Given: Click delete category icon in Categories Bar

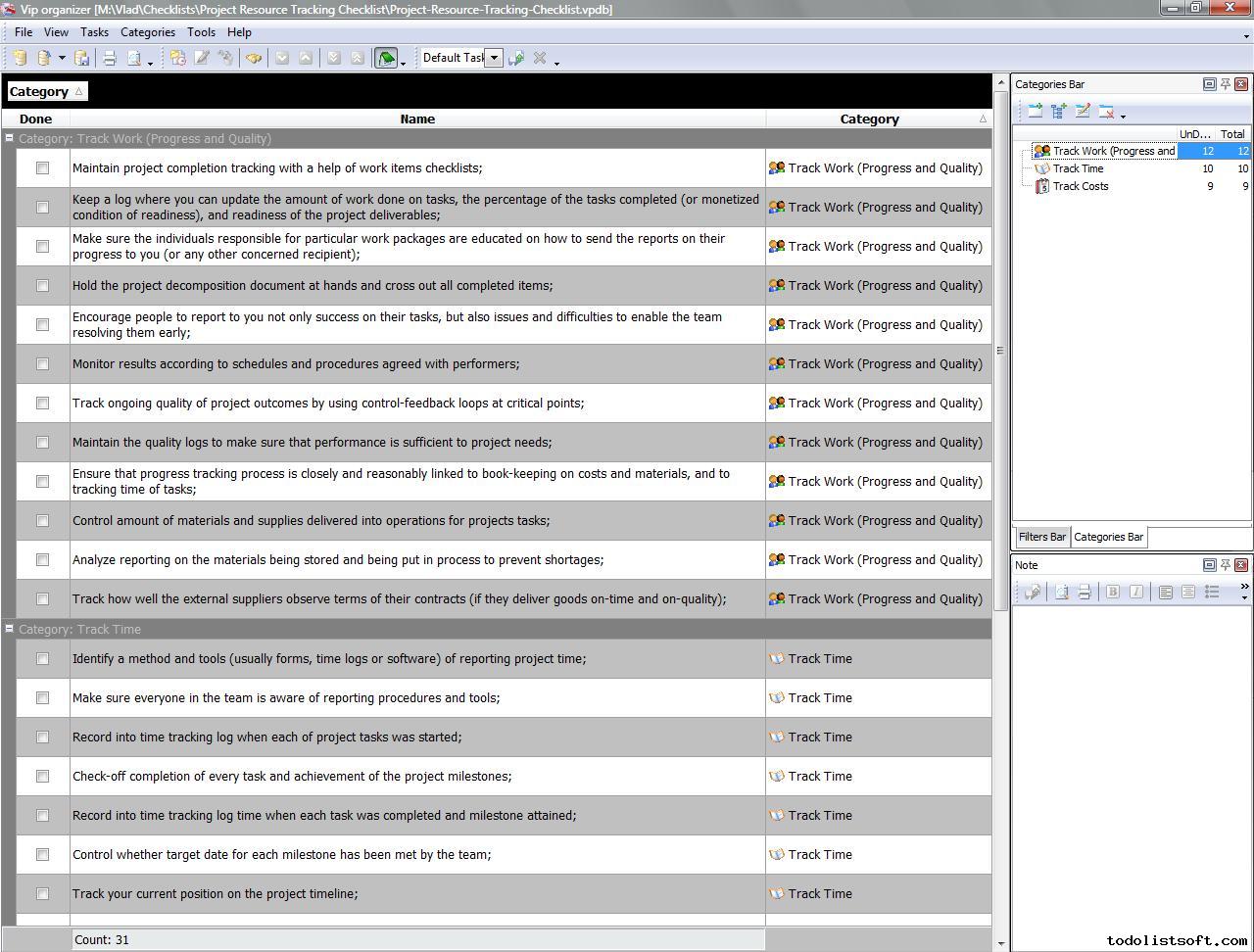Looking at the screenshot, I should [1106, 112].
